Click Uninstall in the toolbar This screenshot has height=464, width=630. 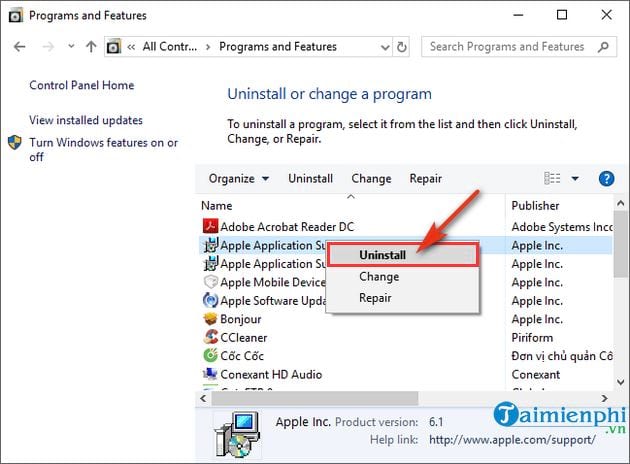[310, 178]
